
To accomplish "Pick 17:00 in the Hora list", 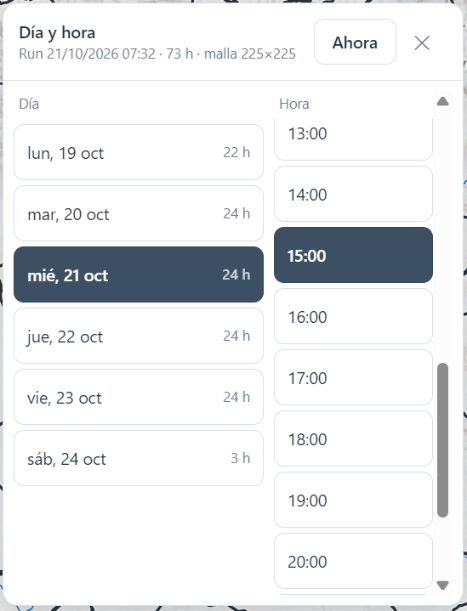I will [x=354, y=378].
